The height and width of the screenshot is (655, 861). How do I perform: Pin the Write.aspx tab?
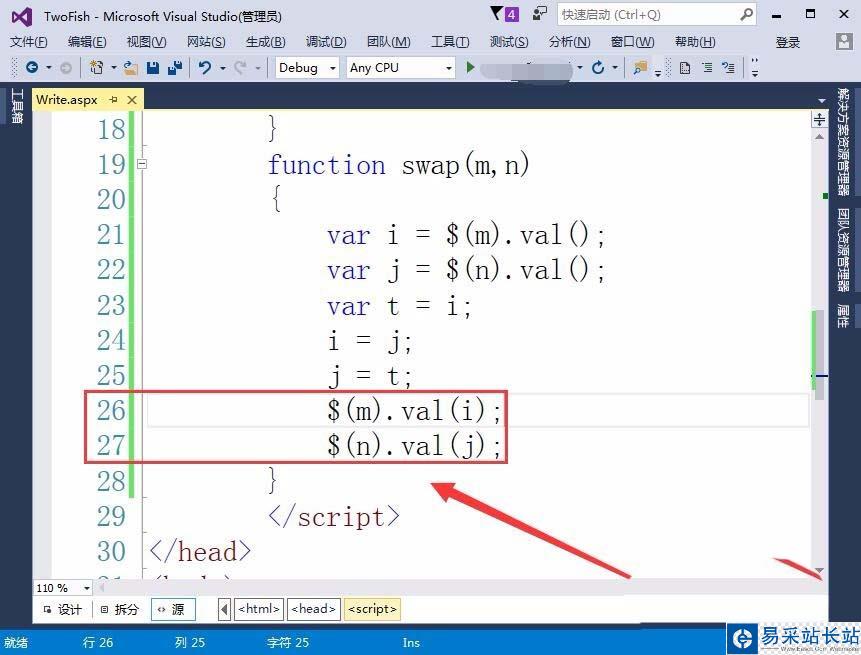tap(114, 99)
